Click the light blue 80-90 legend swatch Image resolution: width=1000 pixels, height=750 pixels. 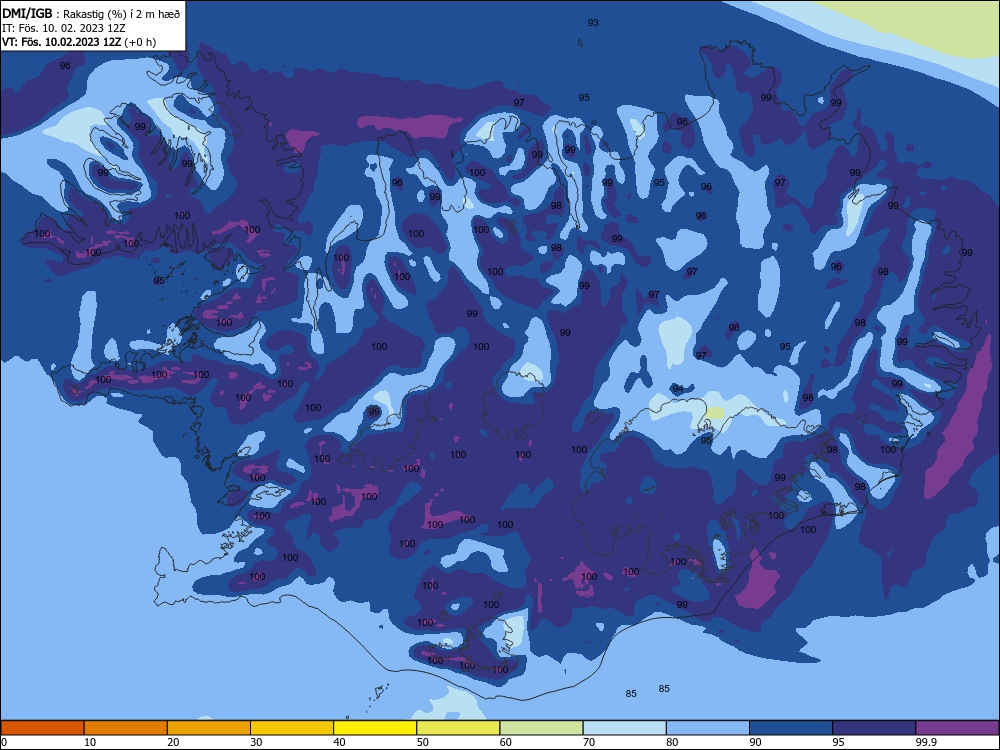coord(708,728)
